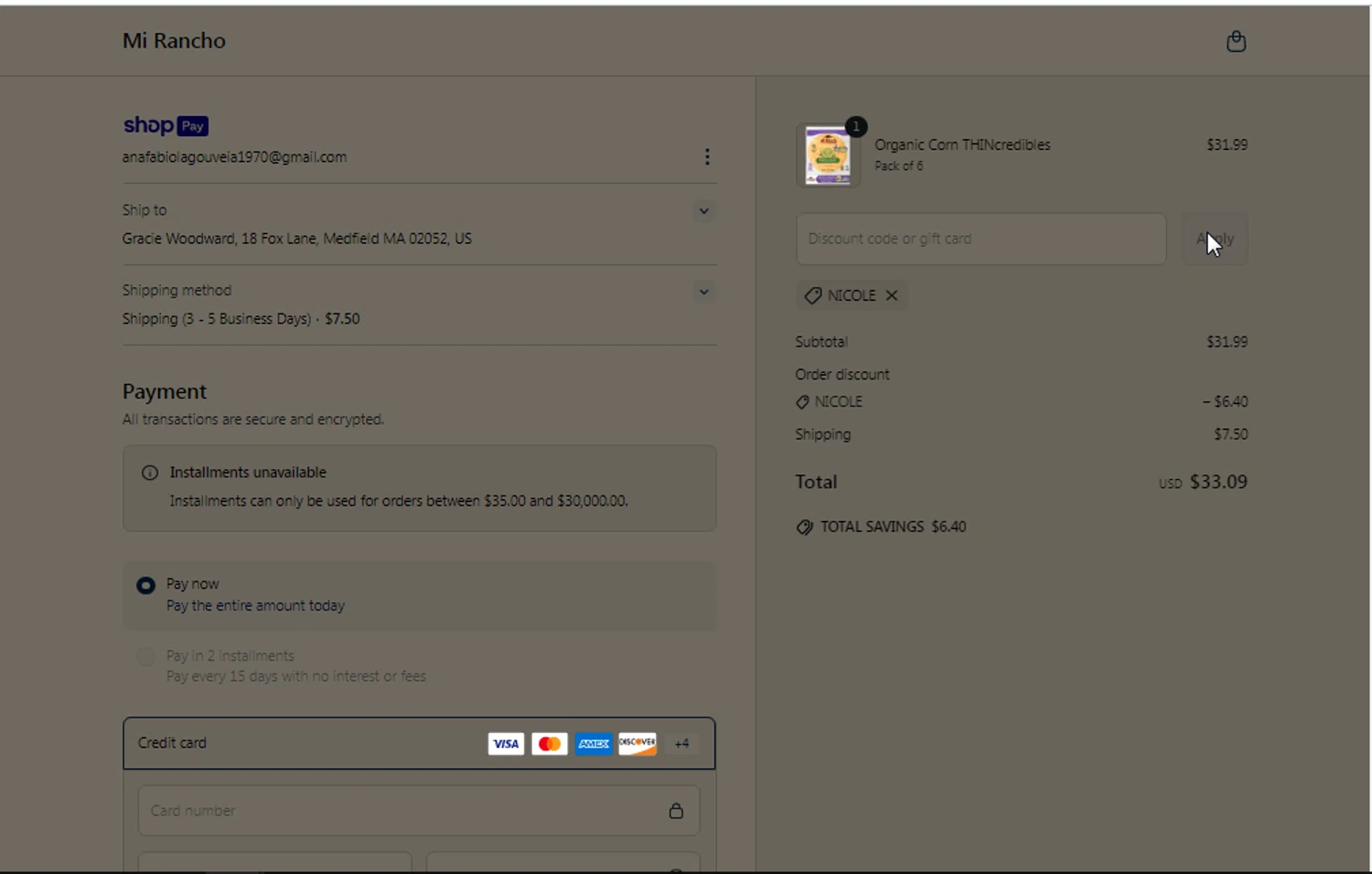This screenshot has height=874, width=1372.
Task: Click the email anafabiolagouveia1970@gmail.com
Action: [234, 157]
